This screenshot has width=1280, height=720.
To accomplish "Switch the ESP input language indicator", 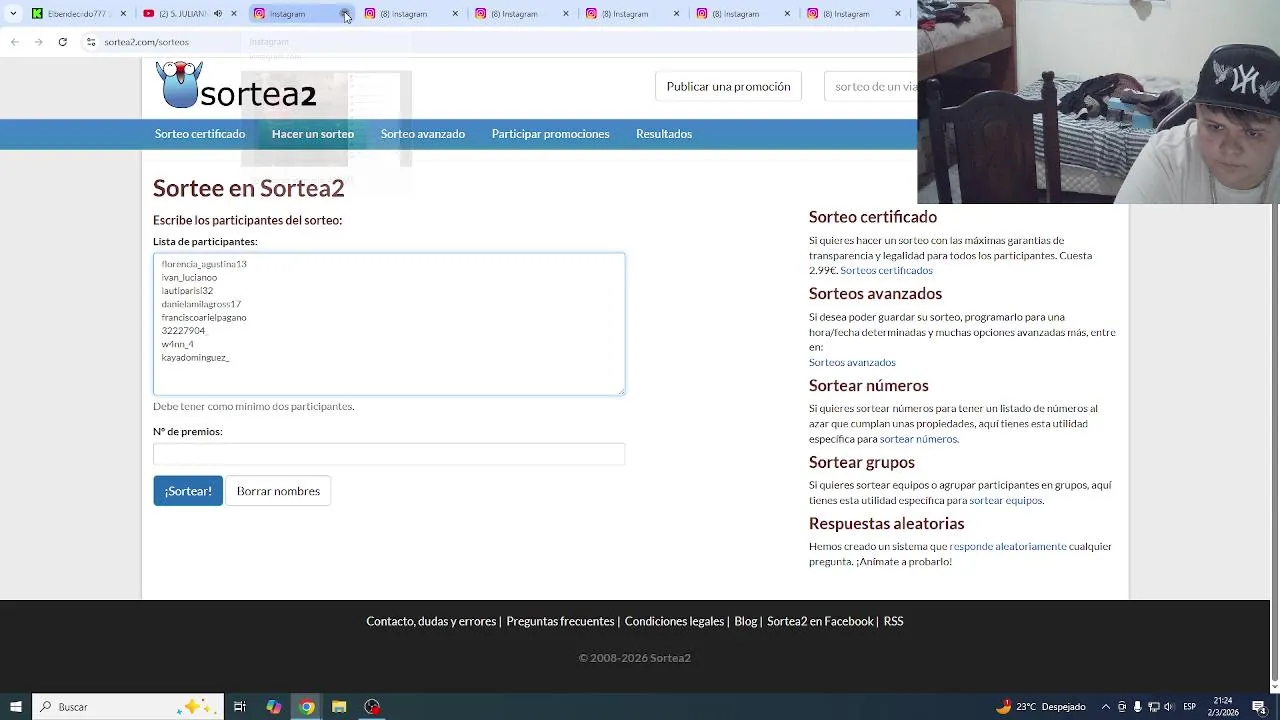I will (x=1189, y=707).
